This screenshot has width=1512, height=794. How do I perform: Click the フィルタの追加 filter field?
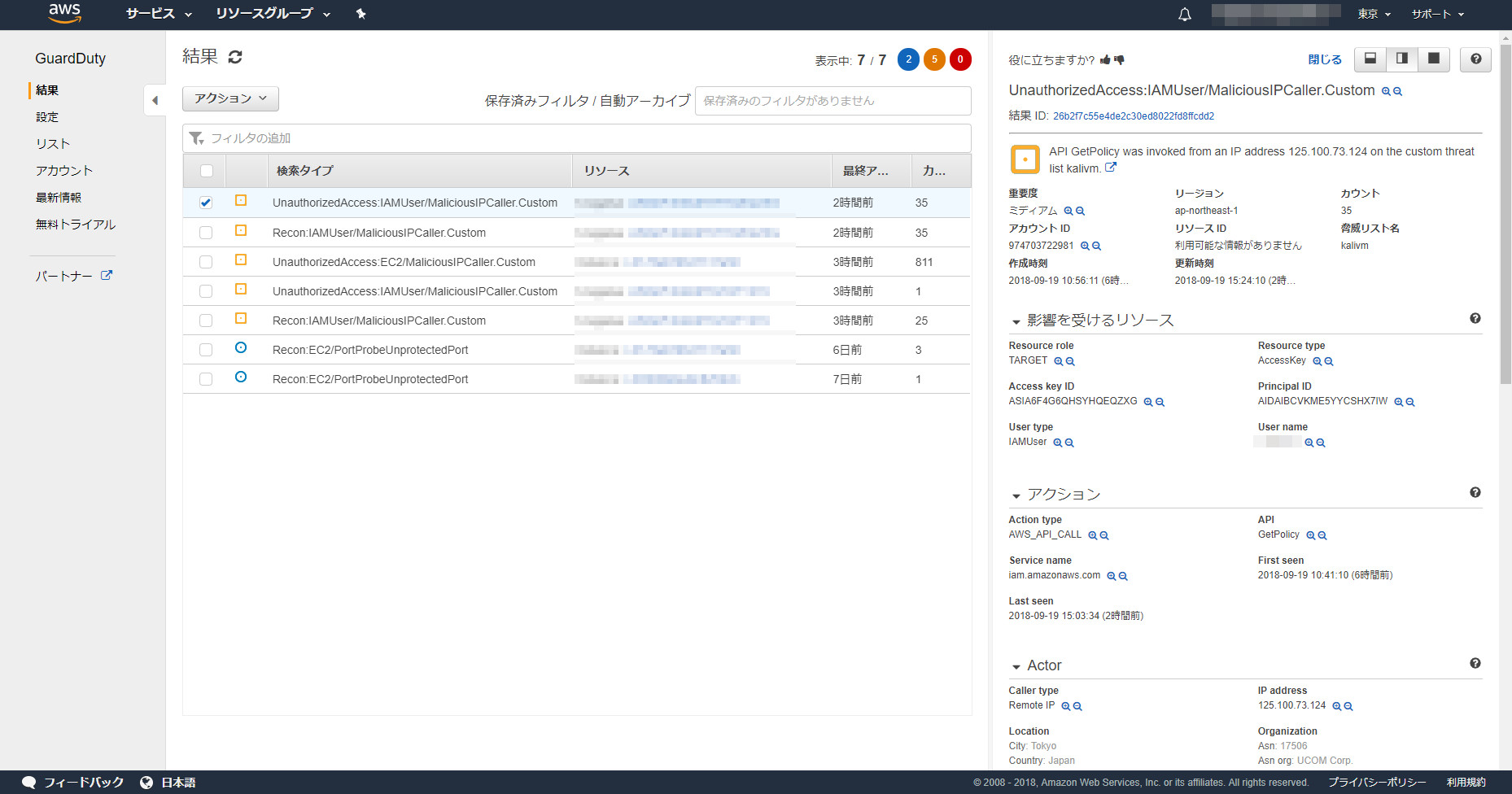(x=576, y=138)
